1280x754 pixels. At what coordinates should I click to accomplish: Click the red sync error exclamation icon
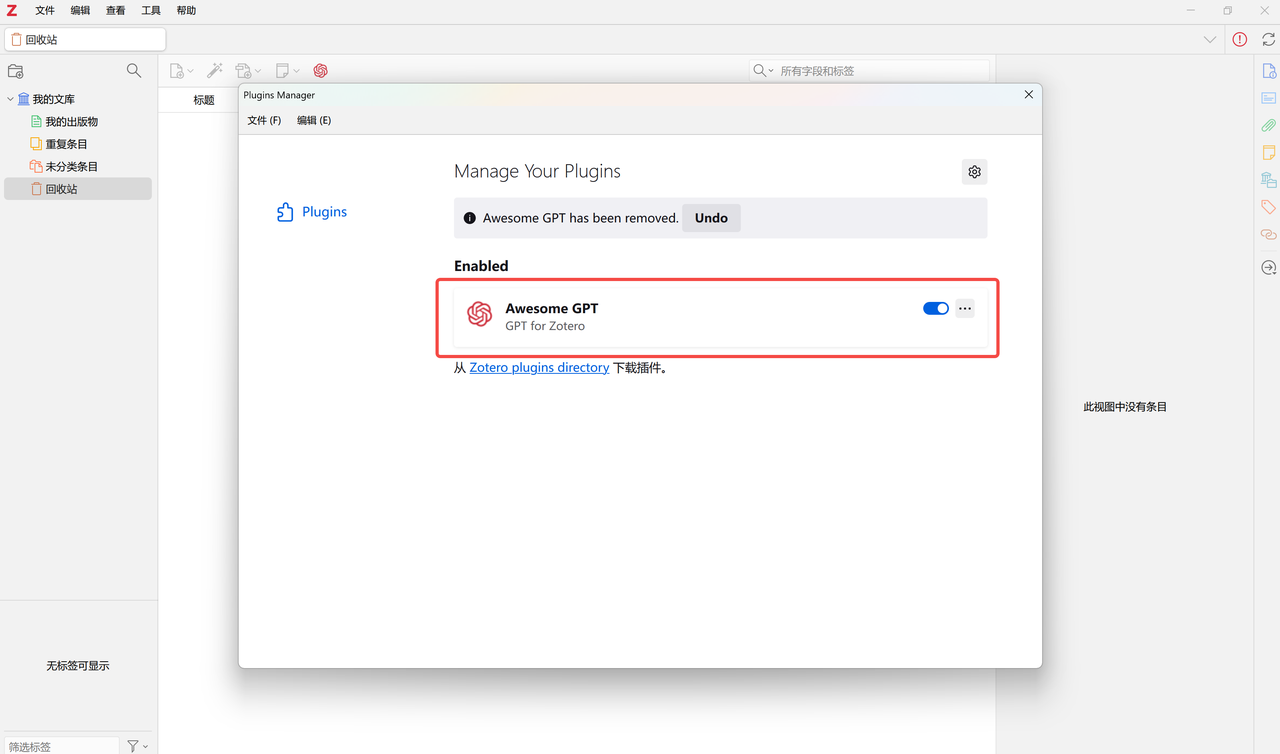click(1240, 40)
